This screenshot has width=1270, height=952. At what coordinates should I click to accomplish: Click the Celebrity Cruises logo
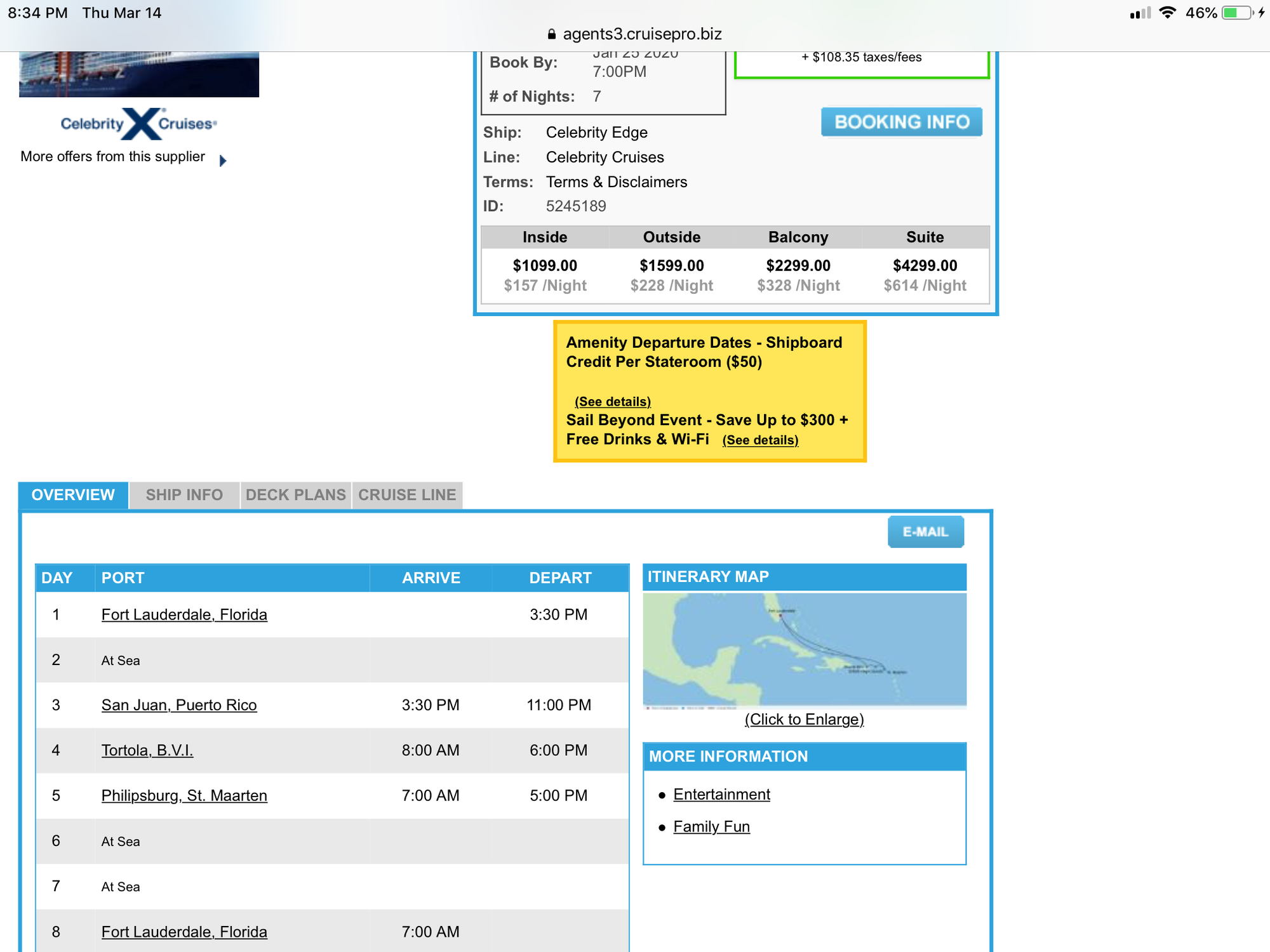pos(139,124)
